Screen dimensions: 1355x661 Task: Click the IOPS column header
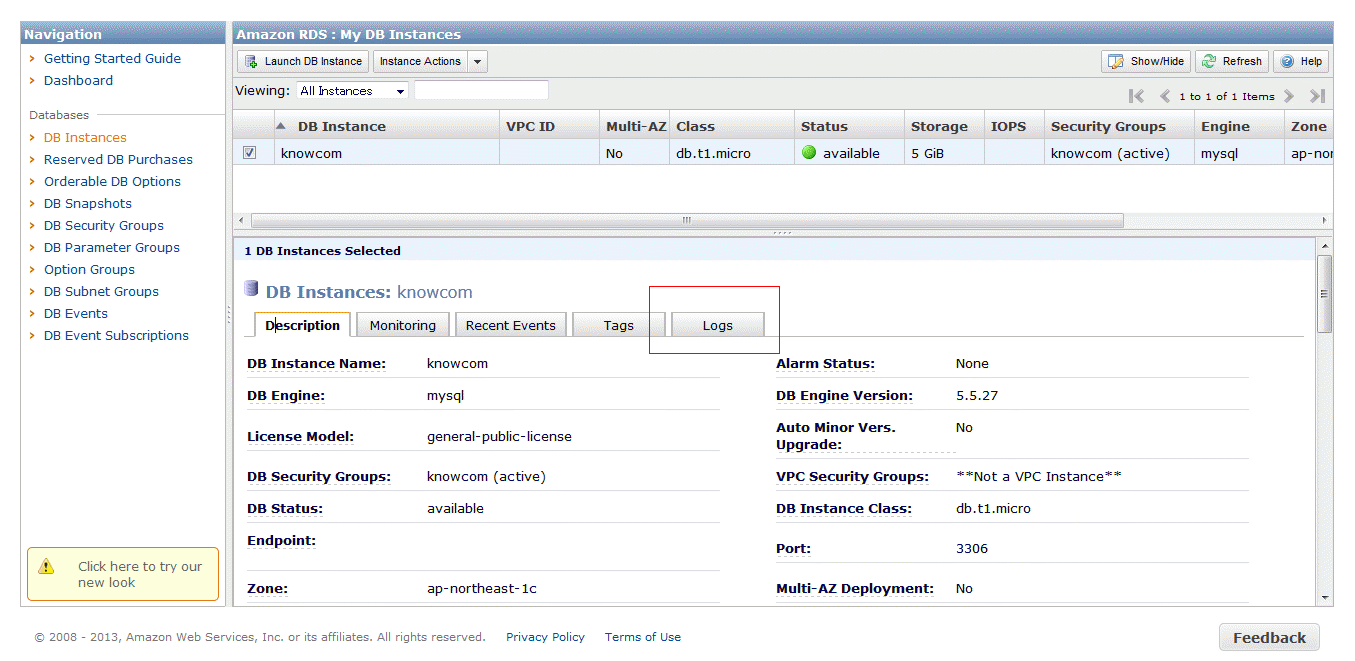coord(1014,127)
